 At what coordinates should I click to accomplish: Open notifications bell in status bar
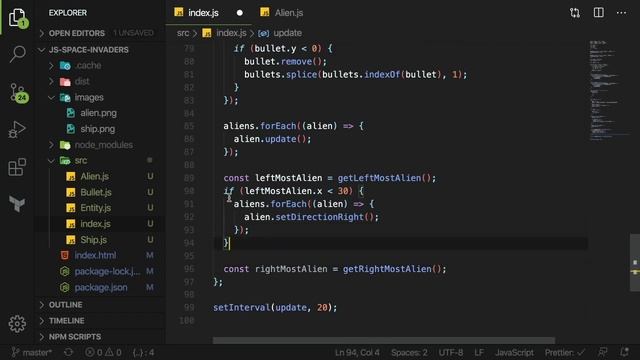pyautogui.click(x=624, y=352)
